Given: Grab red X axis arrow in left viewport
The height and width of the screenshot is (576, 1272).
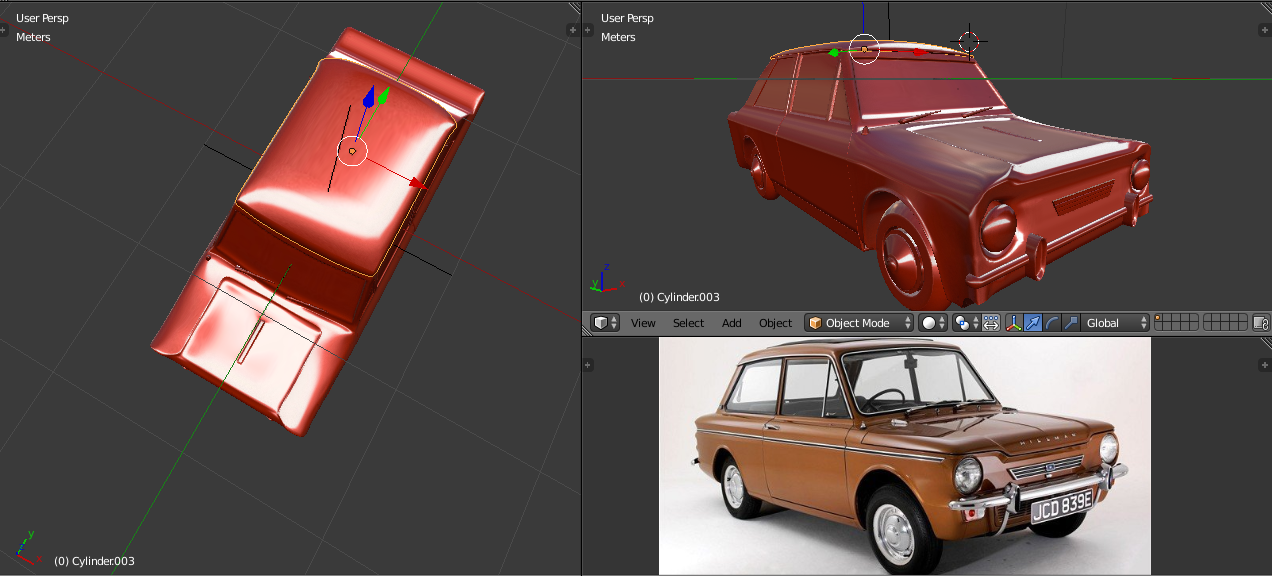Looking at the screenshot, I should pos(419,184).
